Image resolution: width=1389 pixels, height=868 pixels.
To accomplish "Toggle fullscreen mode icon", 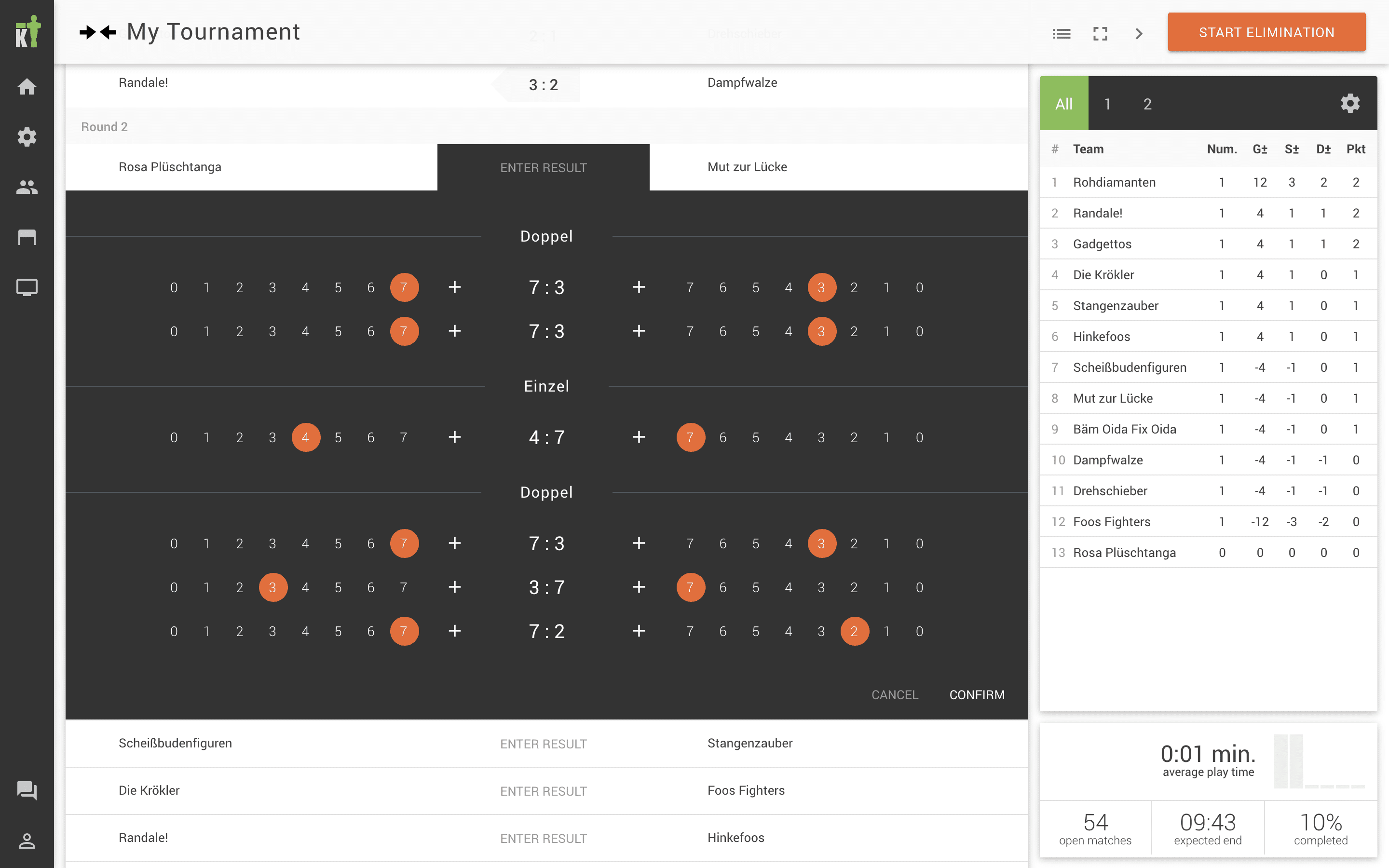I will [x=1100, y=34].
